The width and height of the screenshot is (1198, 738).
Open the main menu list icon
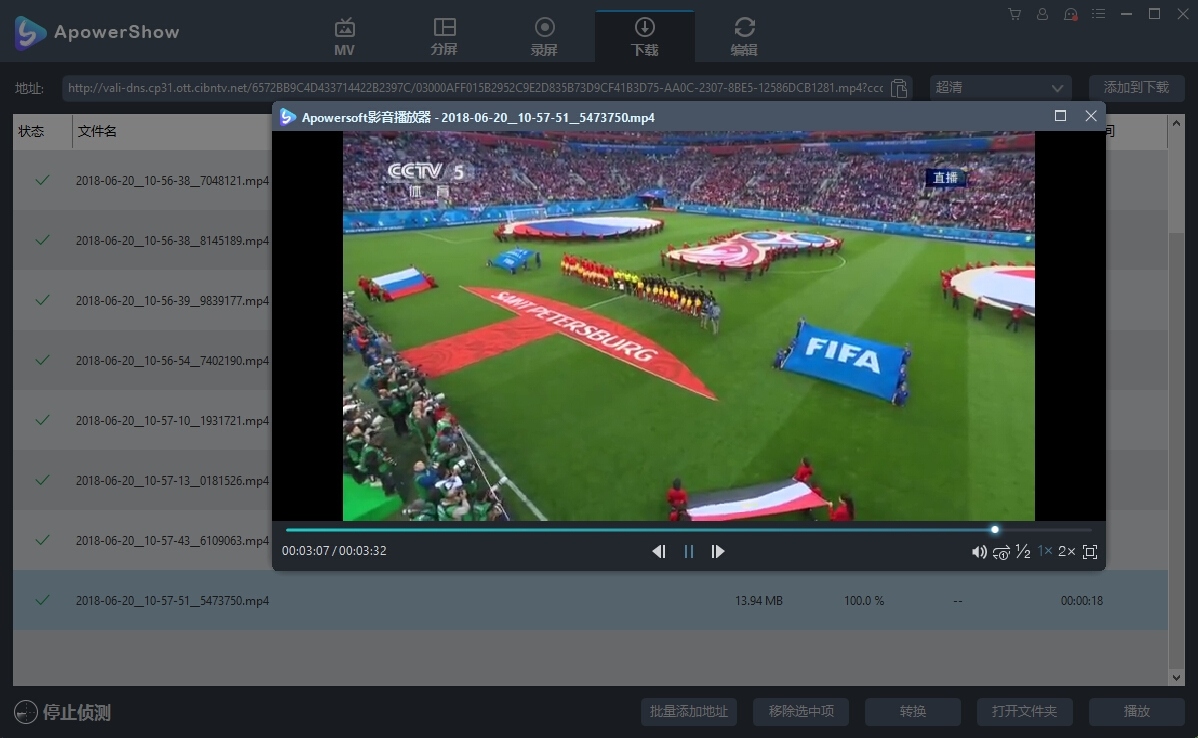(1098, 14)
